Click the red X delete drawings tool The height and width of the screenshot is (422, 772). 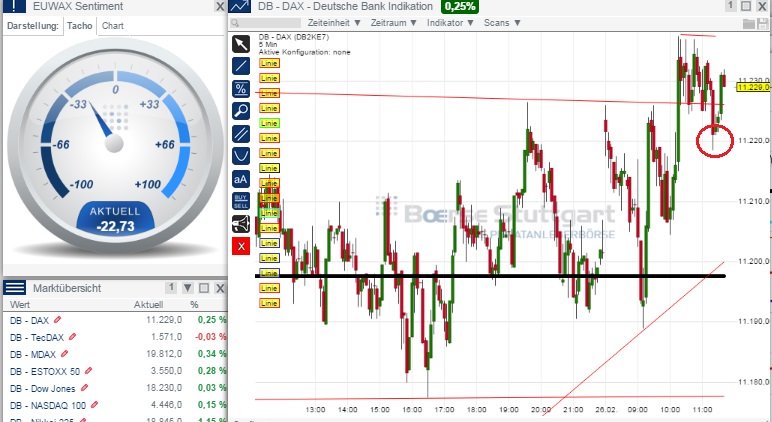point(241,246)
